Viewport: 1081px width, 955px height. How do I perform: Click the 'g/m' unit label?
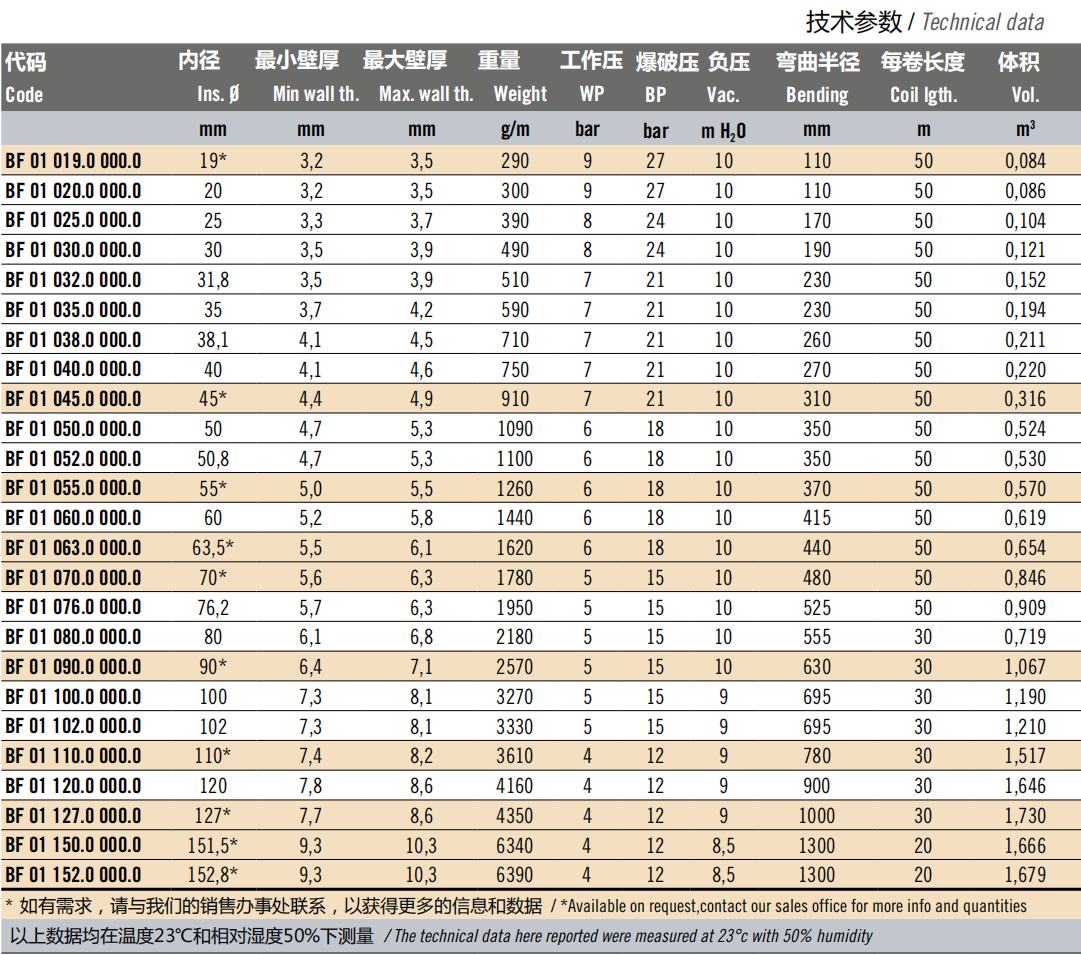515,130
